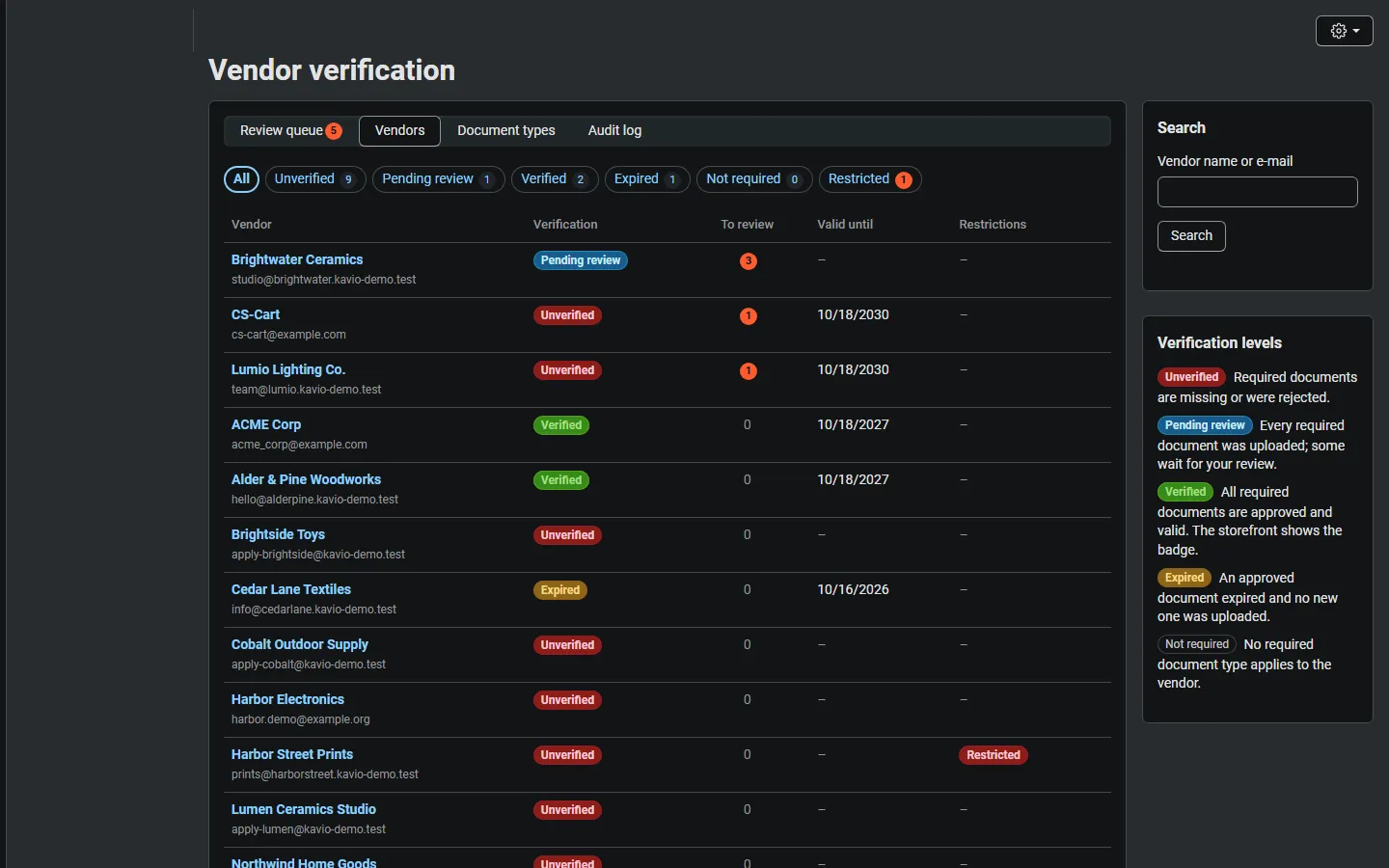Switch to the Review queue tab
Screen dimensions: 1389x868
click(290, 131)
